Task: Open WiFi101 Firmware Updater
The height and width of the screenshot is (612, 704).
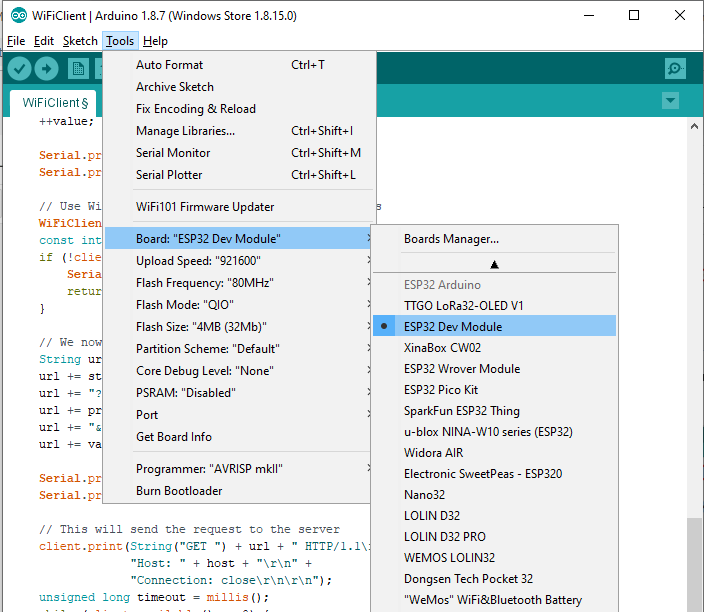Action: pos(239,207)
